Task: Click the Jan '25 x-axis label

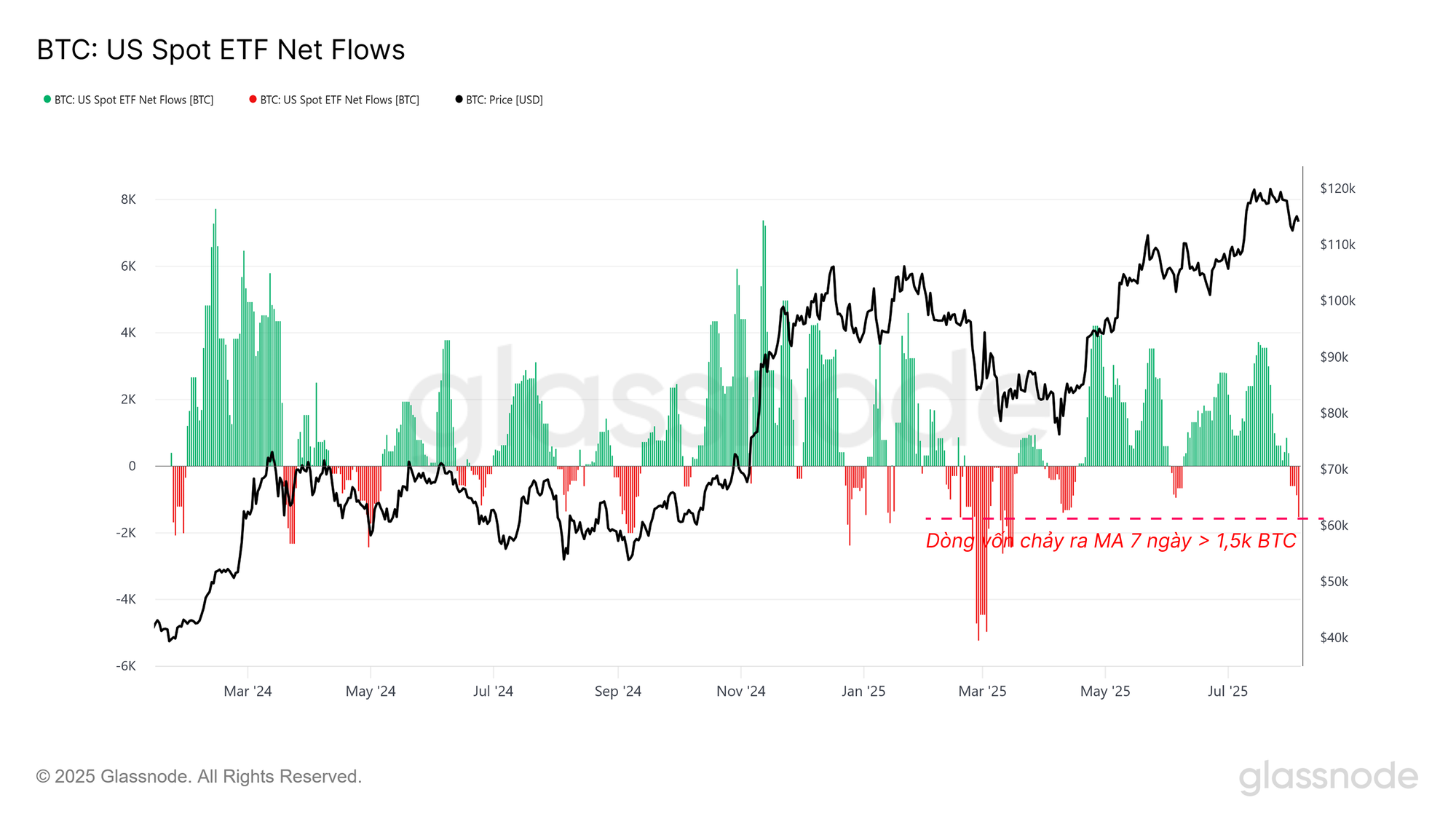Action: pyautogui.click(x=863, y=691)
